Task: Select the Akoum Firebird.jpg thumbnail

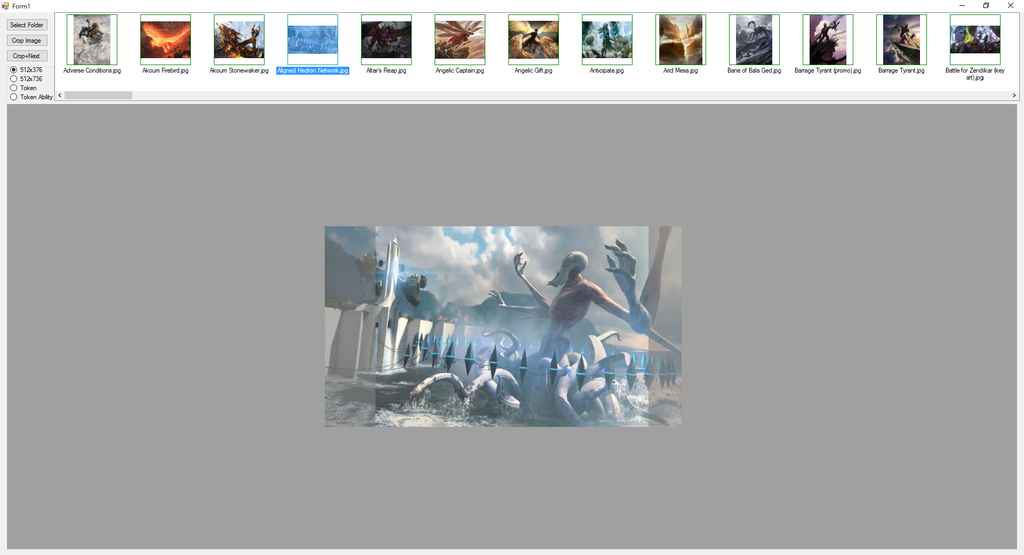Action: (x=166, y=40)
